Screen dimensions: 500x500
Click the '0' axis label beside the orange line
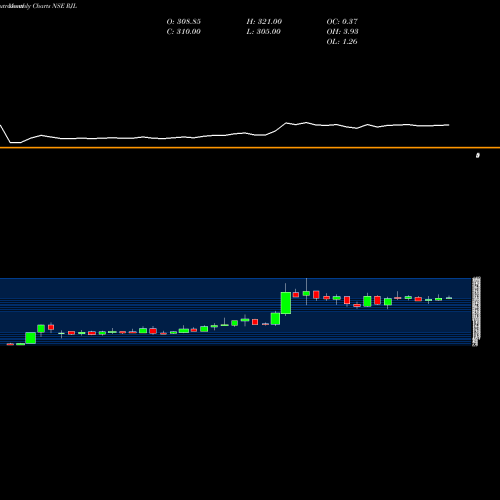[x=478, y=155]
